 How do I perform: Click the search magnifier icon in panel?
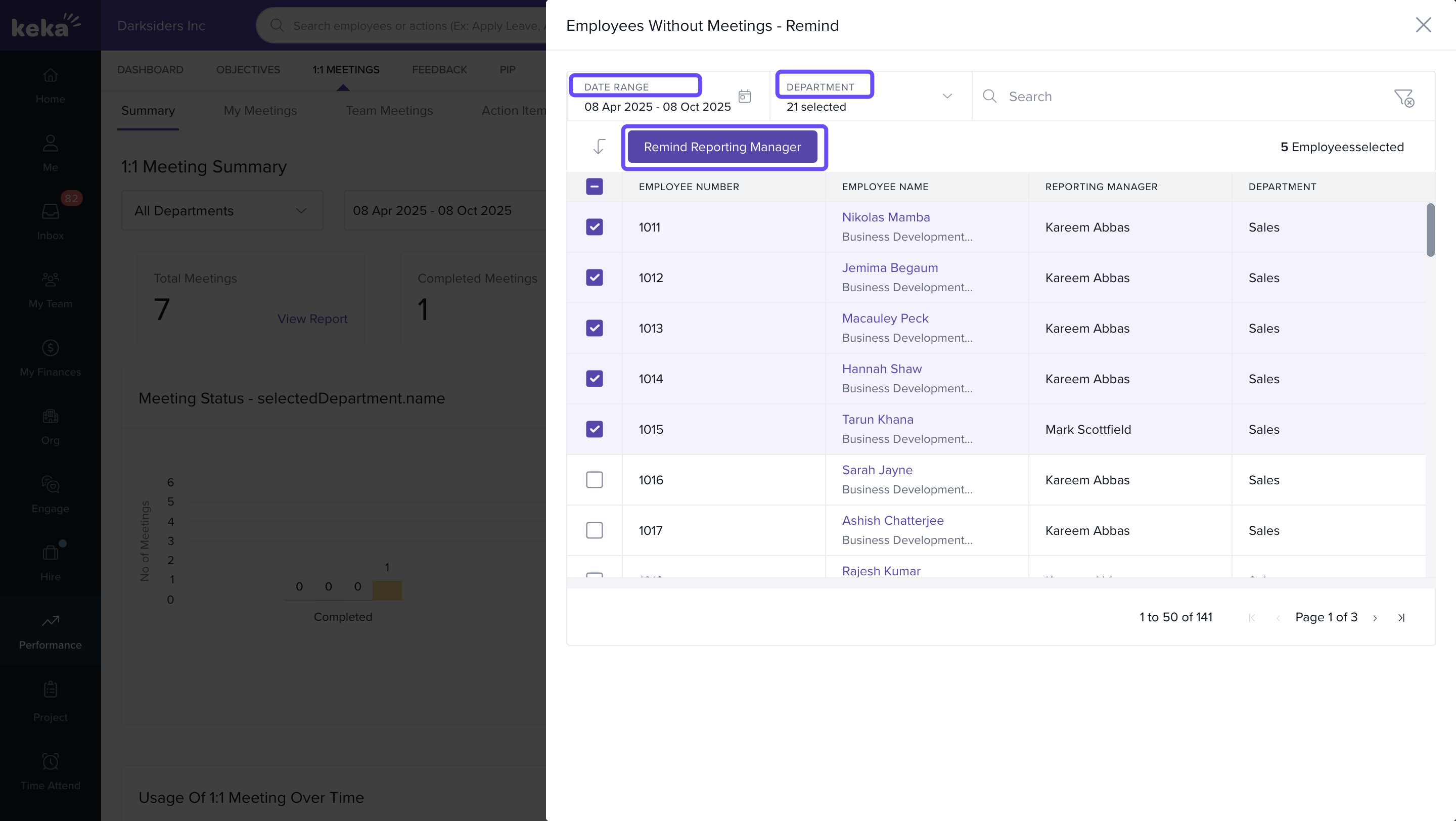989,96
